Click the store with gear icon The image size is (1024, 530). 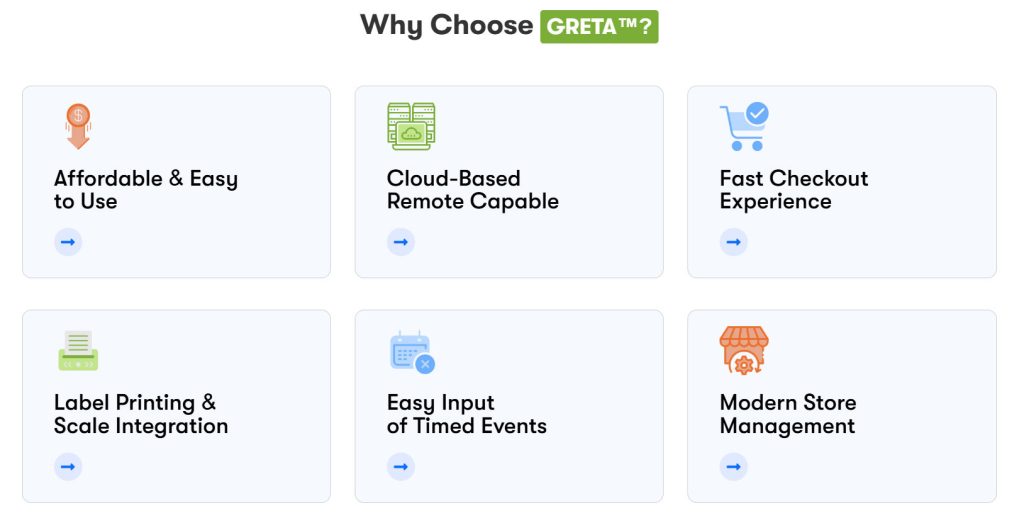(744, 351)
